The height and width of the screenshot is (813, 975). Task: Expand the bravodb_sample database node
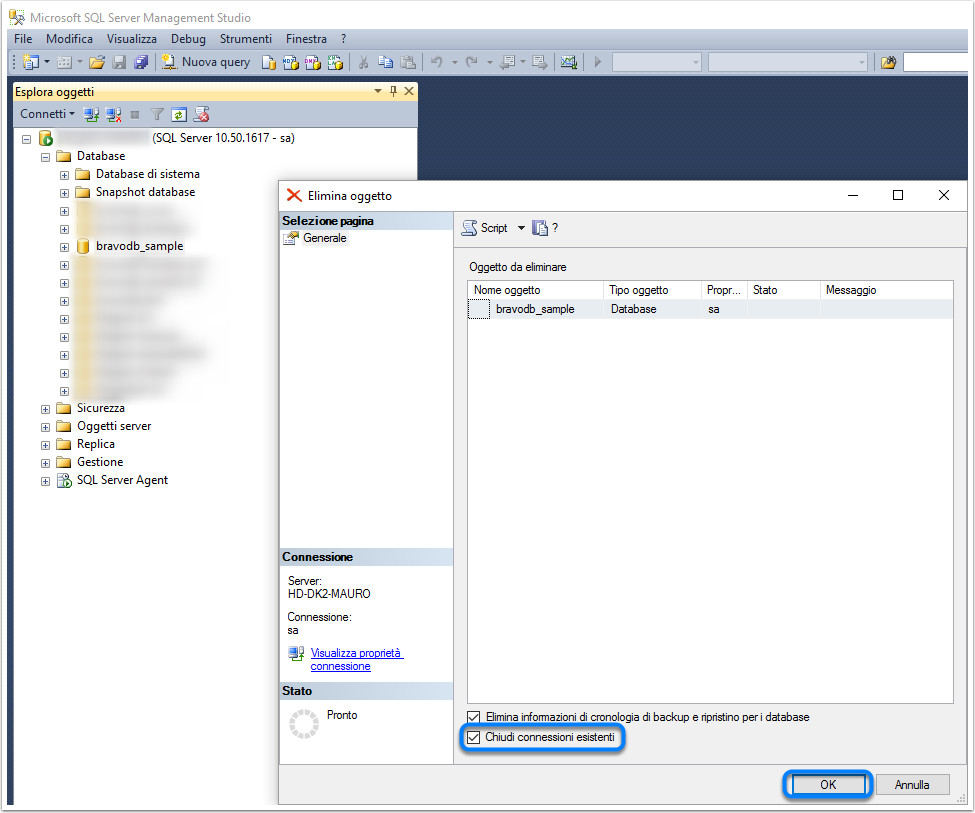[64, 247]
